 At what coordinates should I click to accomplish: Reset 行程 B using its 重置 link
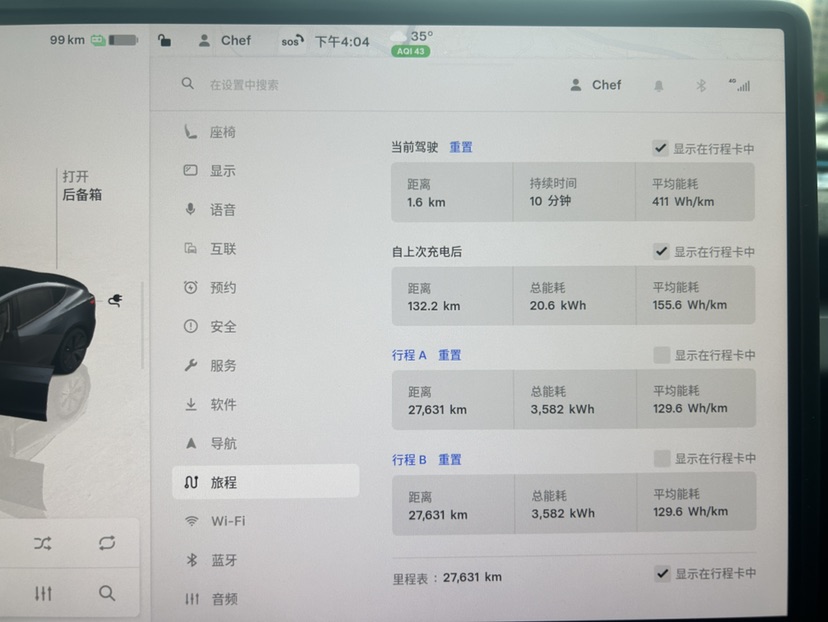coord(450,460)
